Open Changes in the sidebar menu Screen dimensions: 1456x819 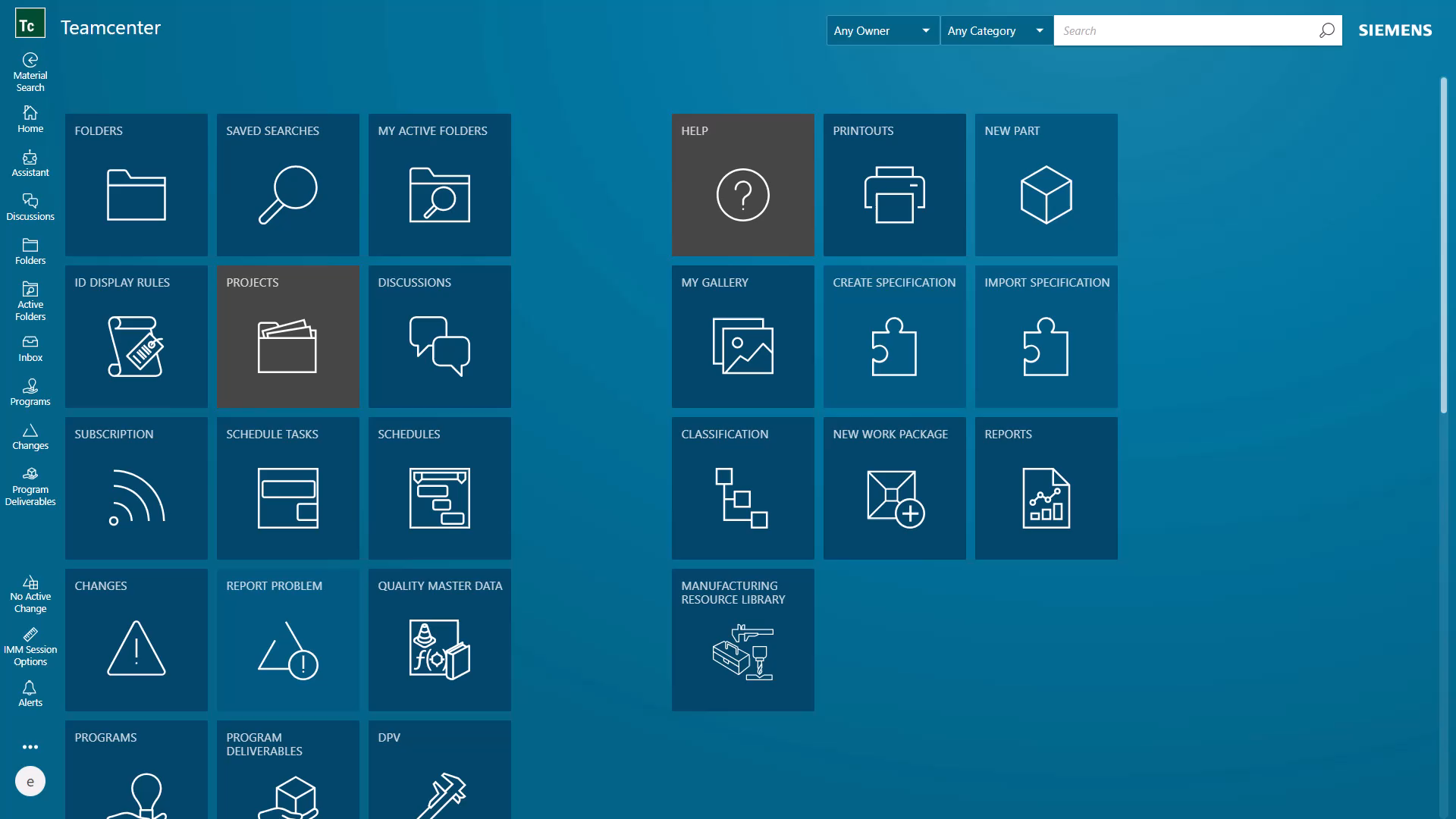click(30, 436)
